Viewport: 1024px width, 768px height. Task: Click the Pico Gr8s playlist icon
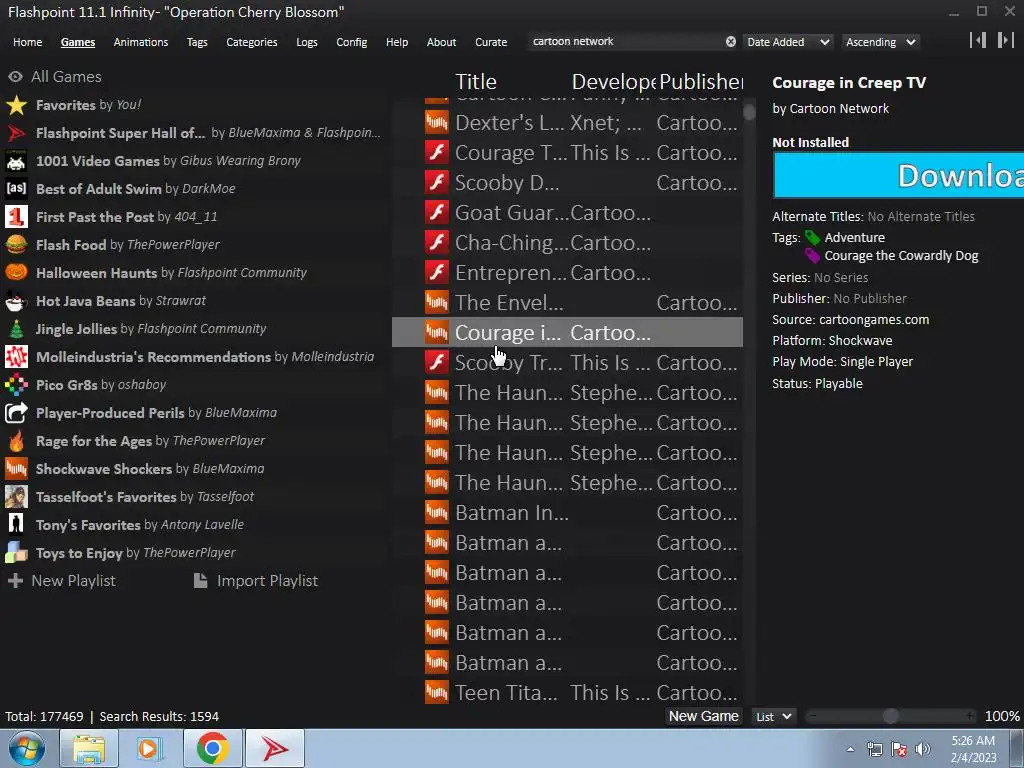[16, 385]
